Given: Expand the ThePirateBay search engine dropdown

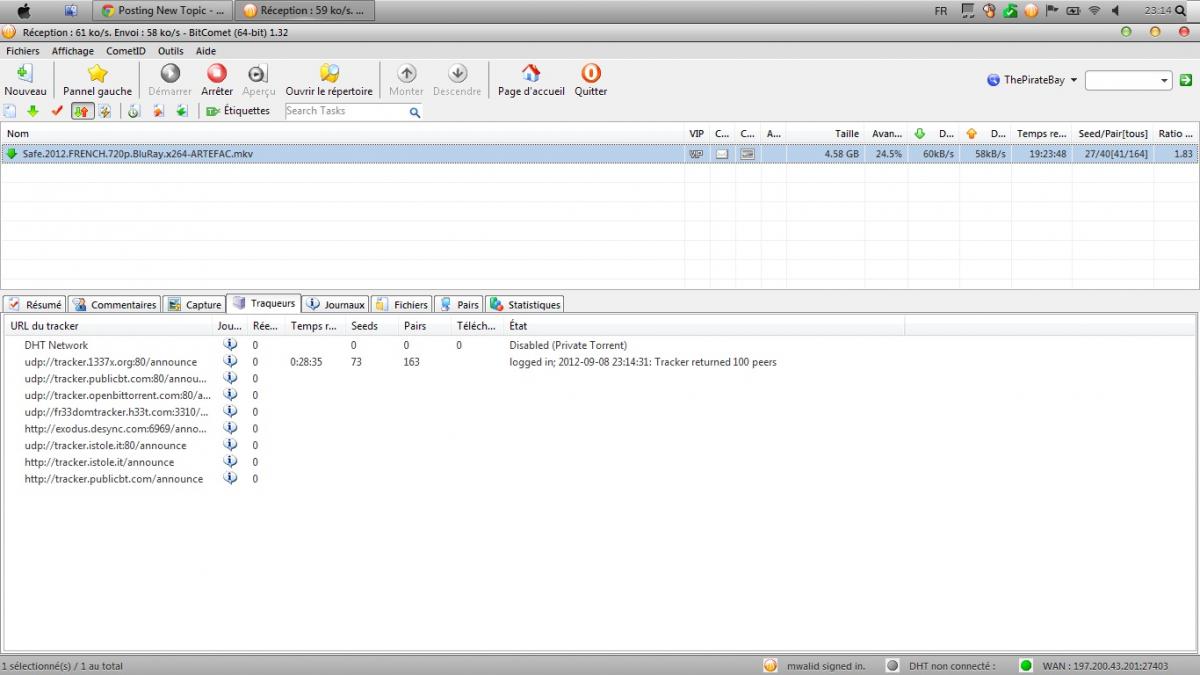Looking at the screenshot, I should [x=1073, y=80].
